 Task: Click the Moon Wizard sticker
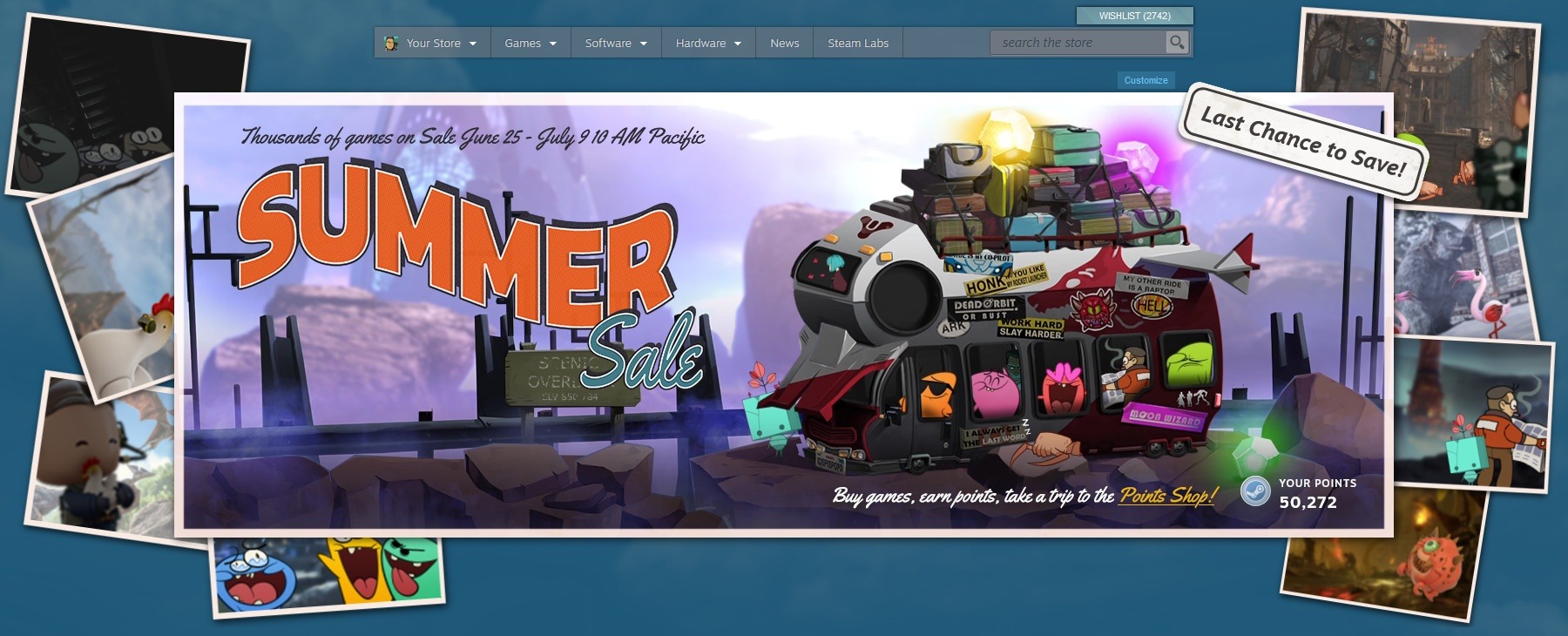point(1166,416)
